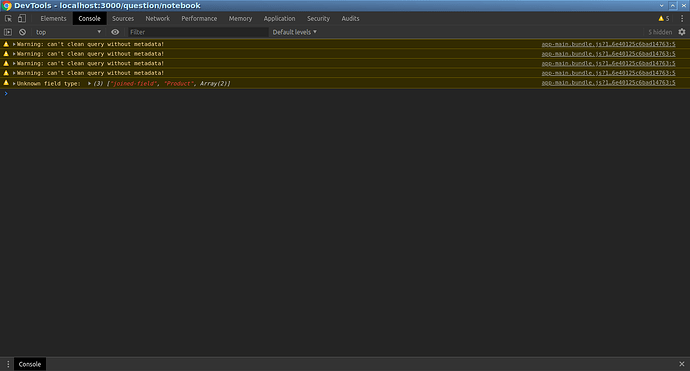The width and height of the screenshot is (690, 371).
Task: Open the Audits tab
Action: point(350,18)
